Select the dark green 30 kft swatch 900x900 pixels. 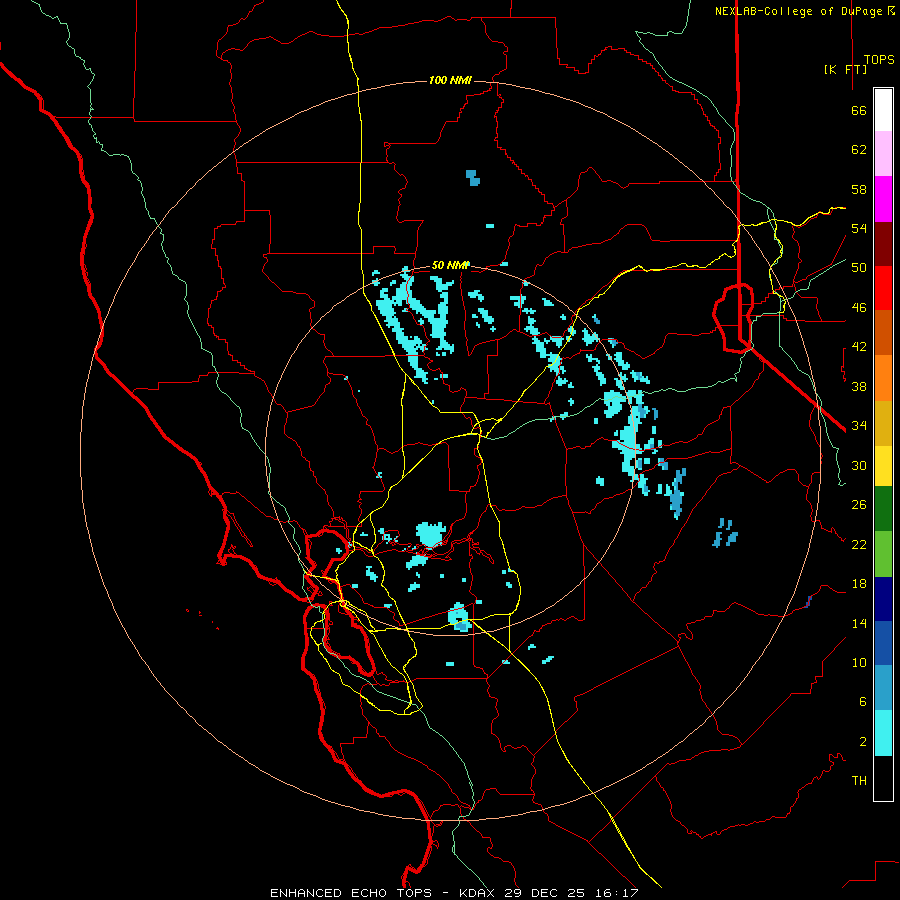883,509
